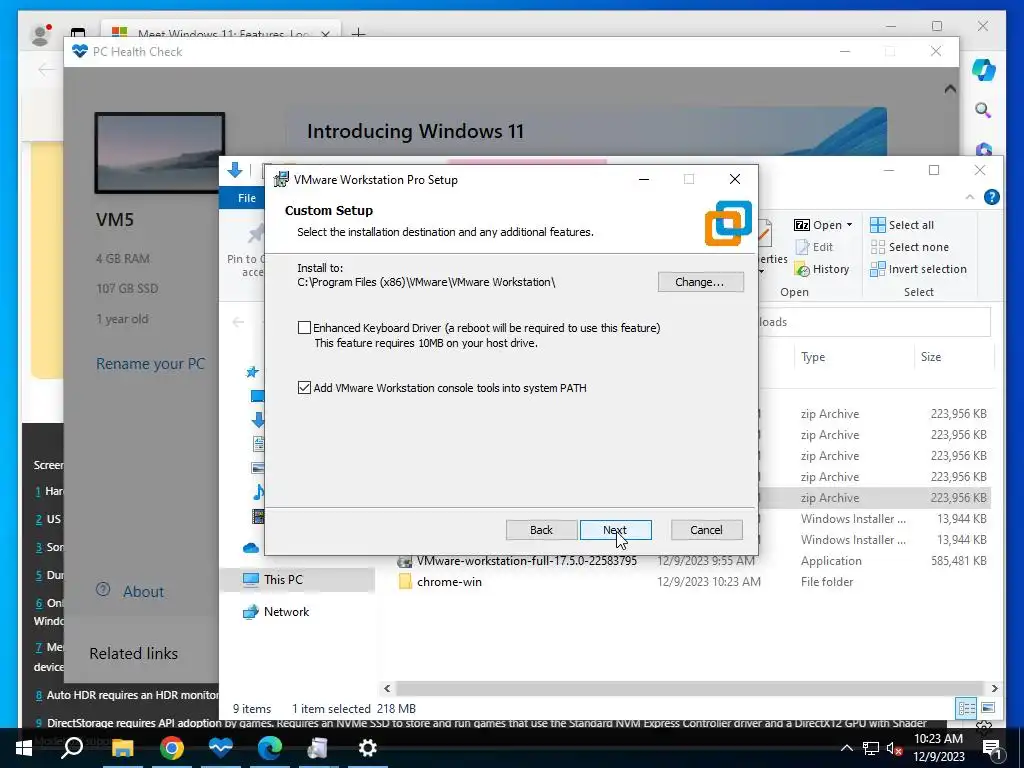Screen dimensions: 1024x768
Task: Click Explorer horizontal scrollbar right arrow
Action: click(x=994, y=688)
